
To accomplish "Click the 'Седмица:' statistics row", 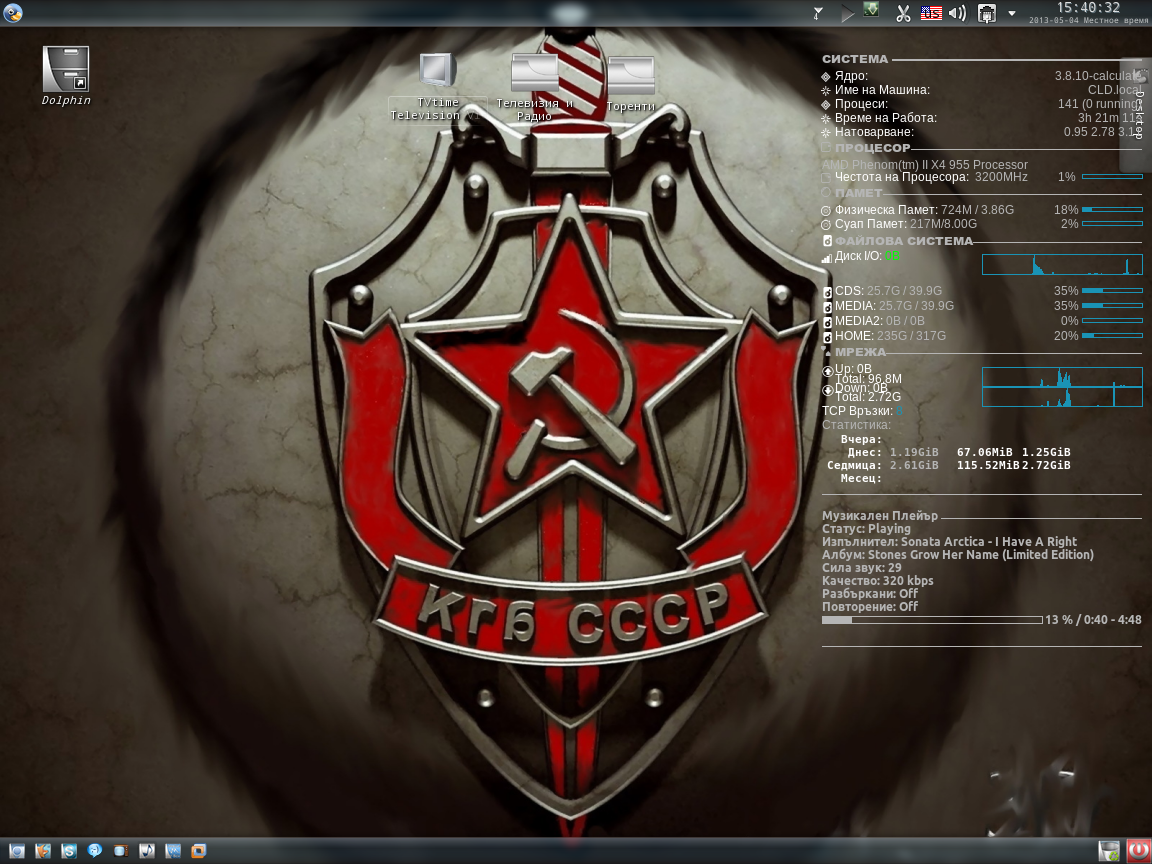I will click(948, 465).
